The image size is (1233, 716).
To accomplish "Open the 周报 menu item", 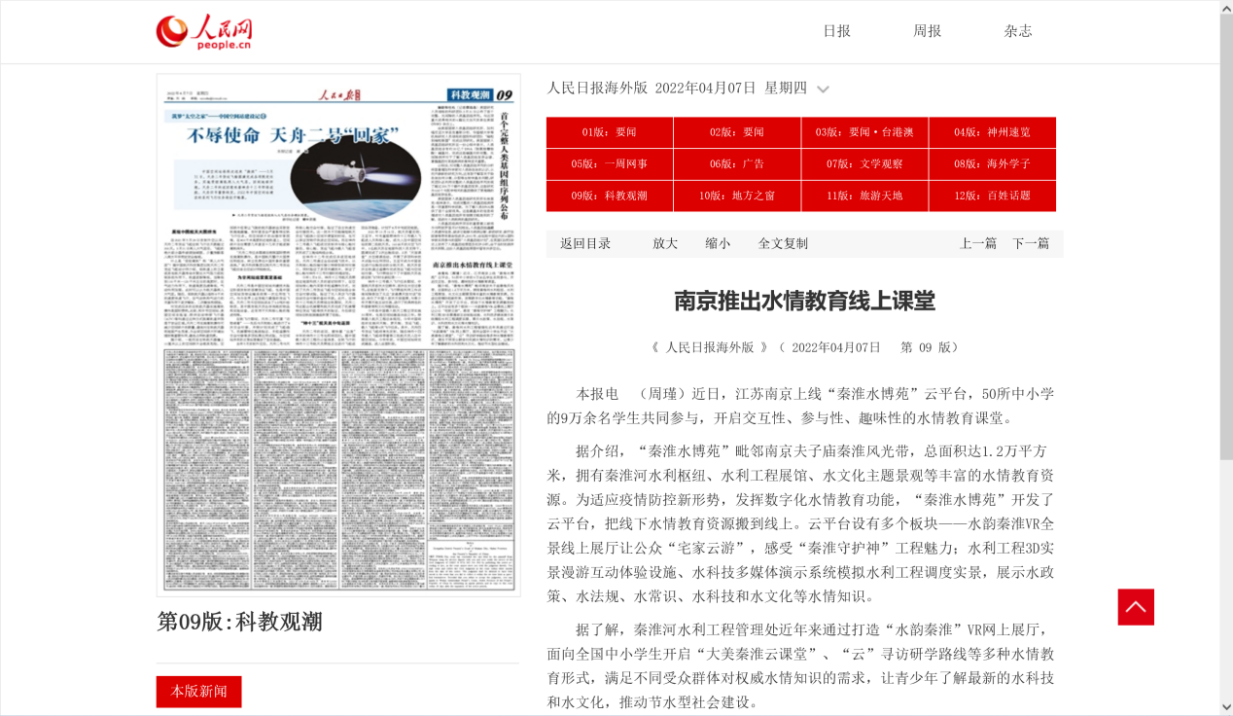I will pos(927,31).
